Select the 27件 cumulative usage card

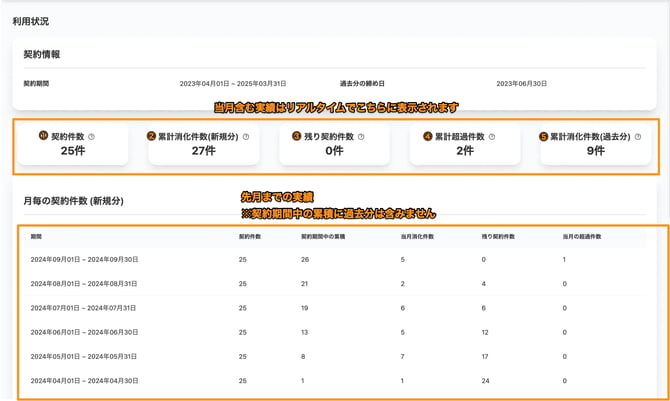coord(203,145)
